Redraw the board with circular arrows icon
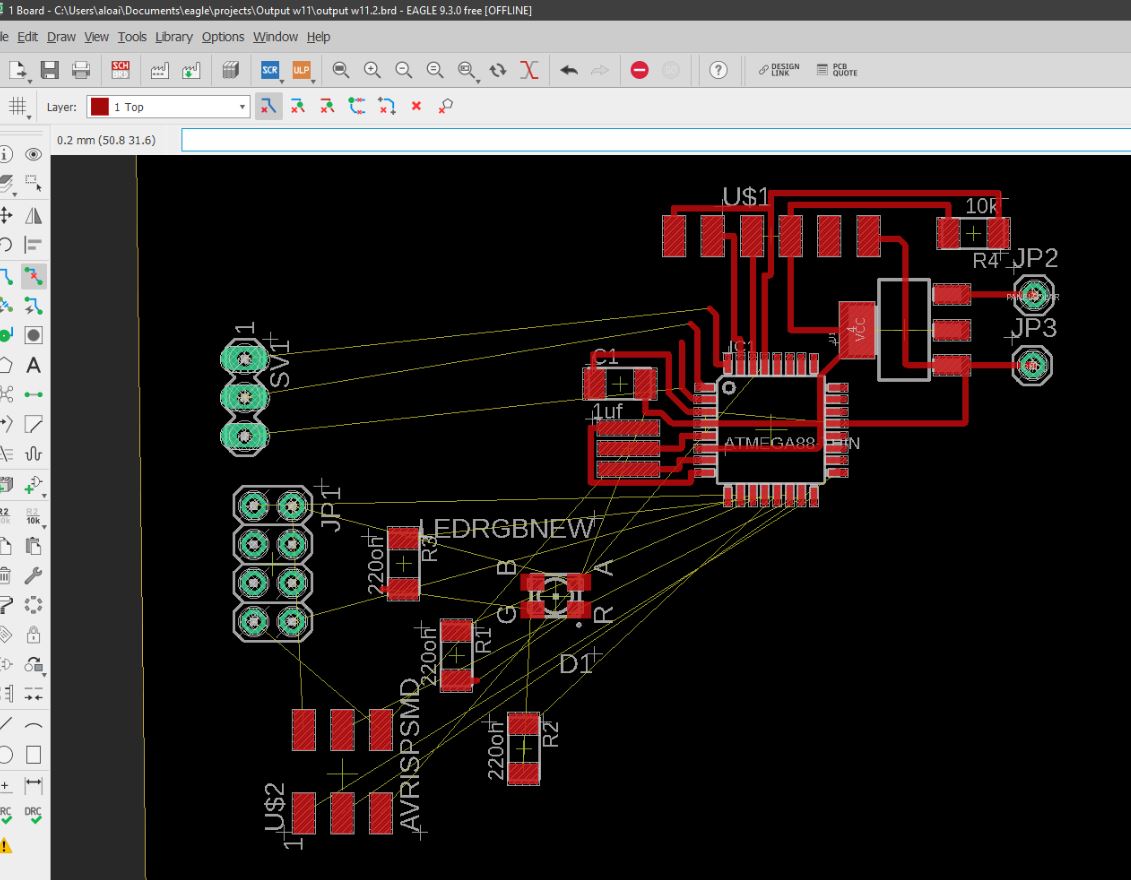The height and width of the screenshot is (880, 1131). point(498,70)
